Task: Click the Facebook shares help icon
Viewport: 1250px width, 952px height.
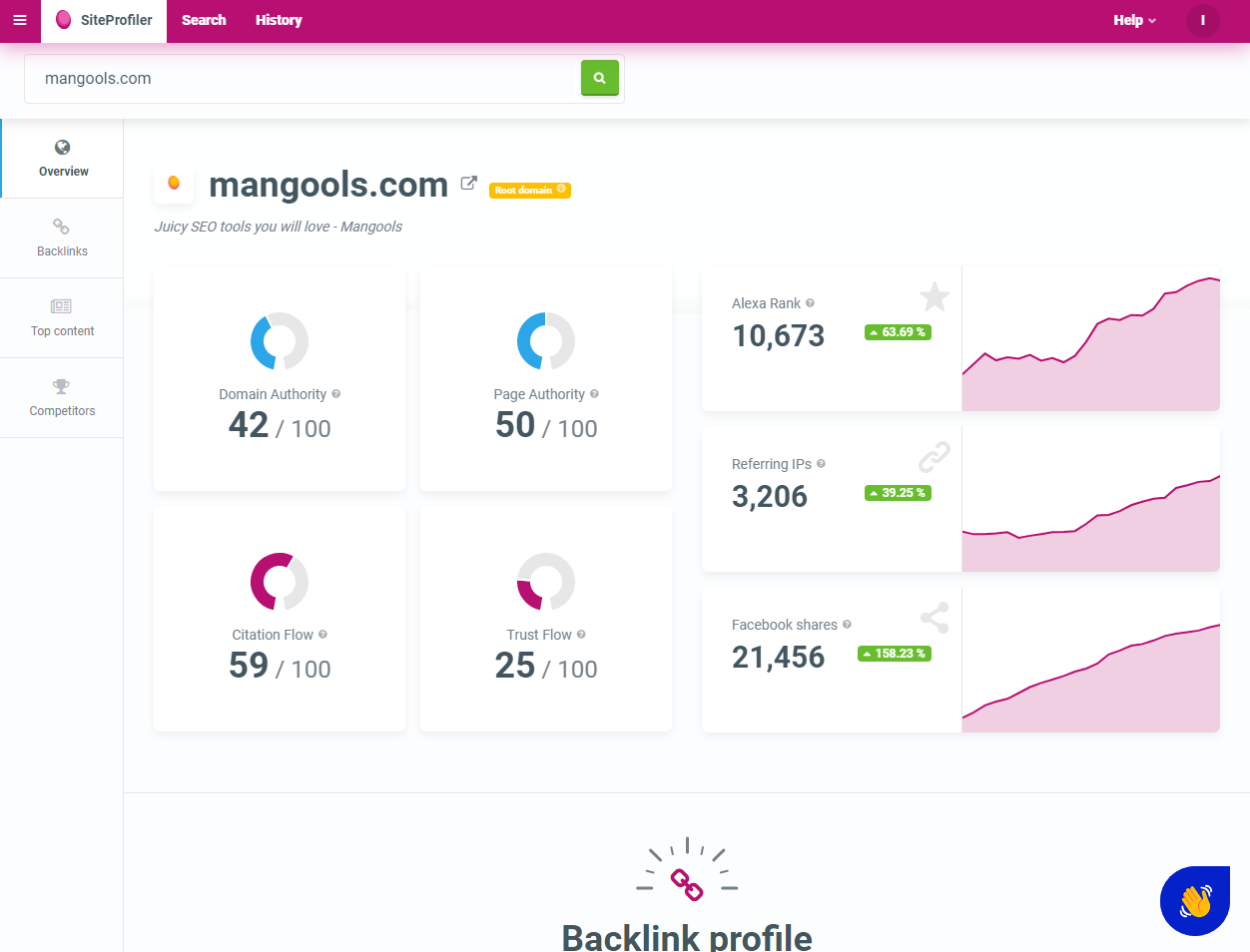Action: tap(847, 625)
